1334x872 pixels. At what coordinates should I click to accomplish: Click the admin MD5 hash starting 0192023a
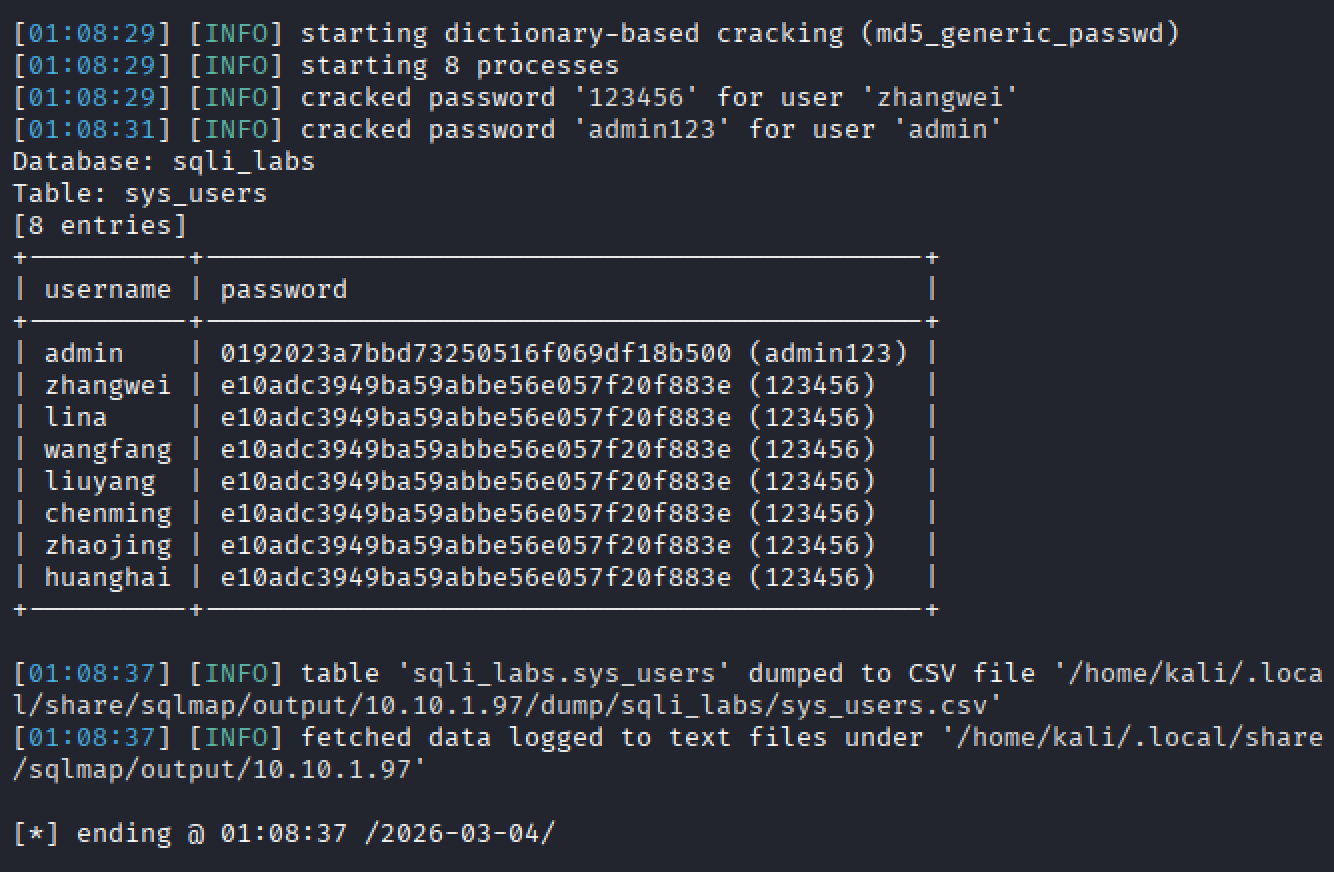pyautogui.click(x=476, y=353)
